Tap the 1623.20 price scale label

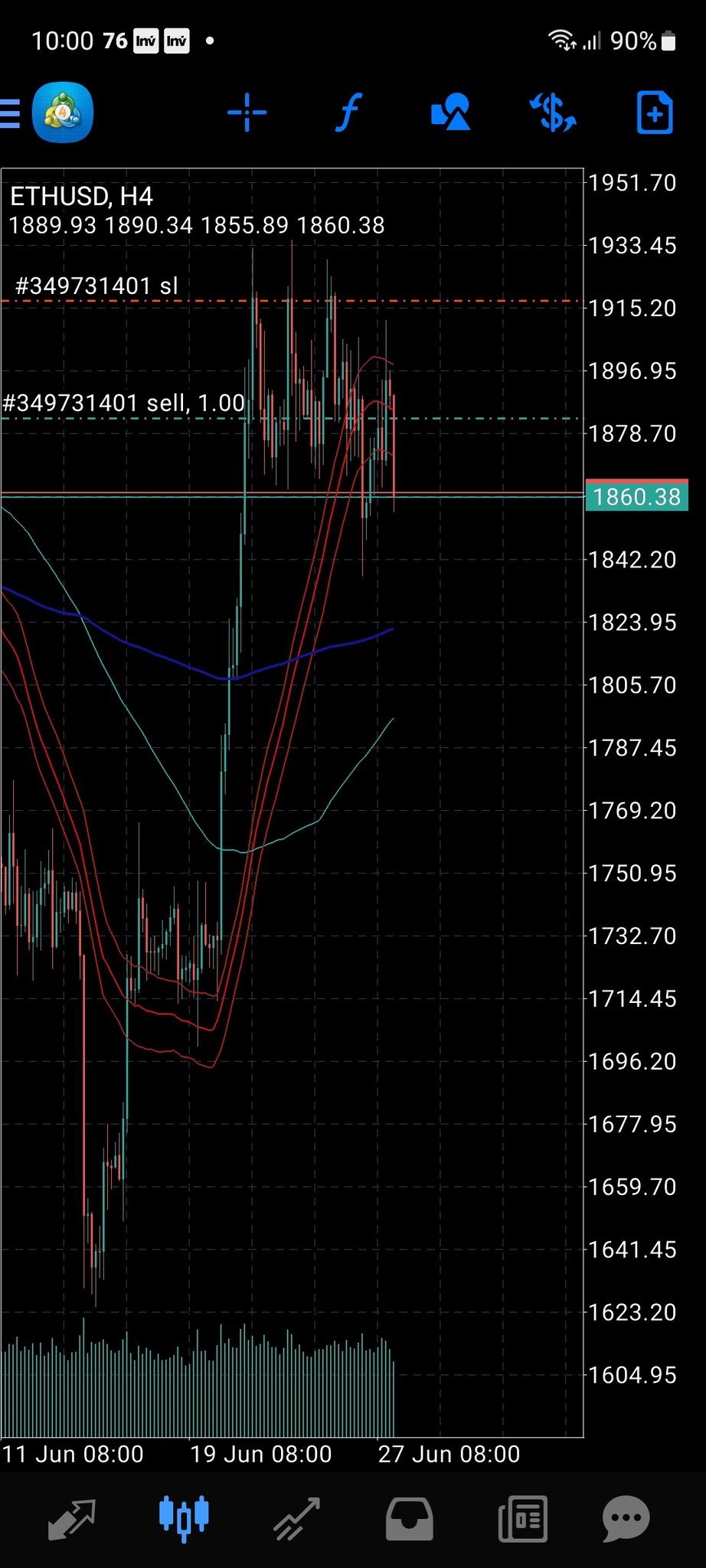[x=632, y=1312]
